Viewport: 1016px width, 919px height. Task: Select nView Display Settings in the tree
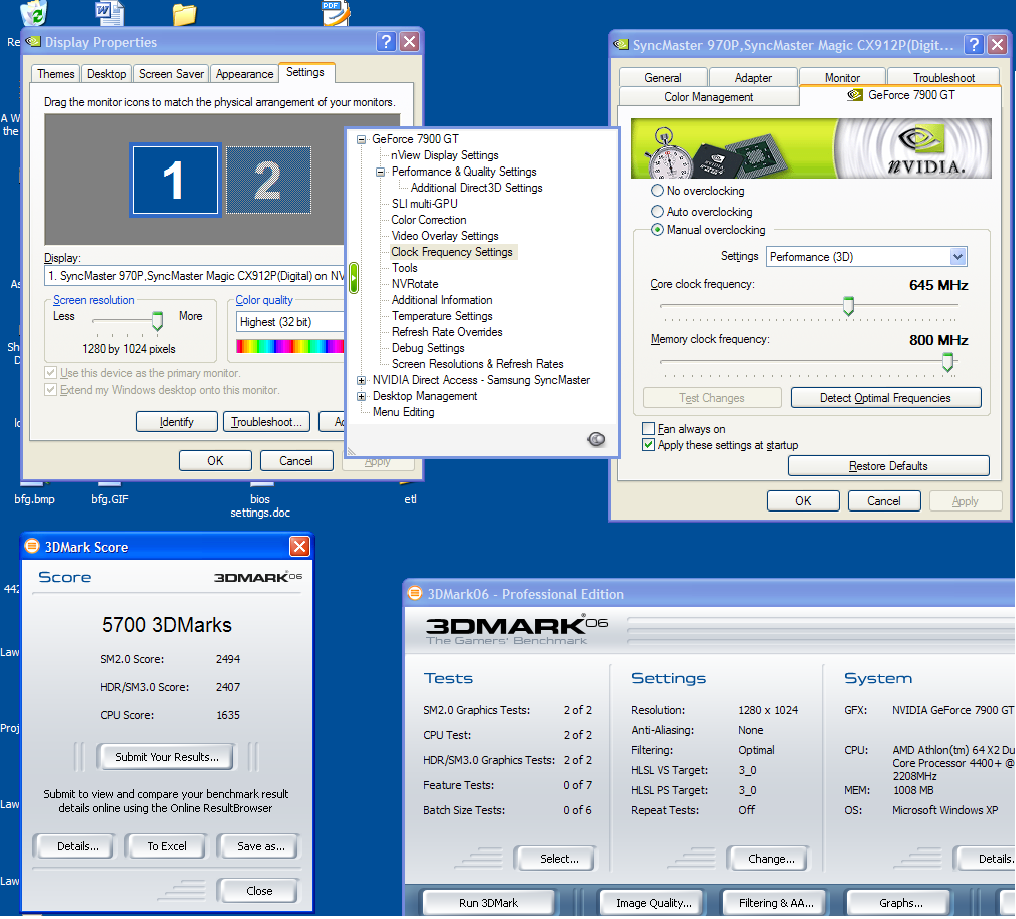[444, 155]
